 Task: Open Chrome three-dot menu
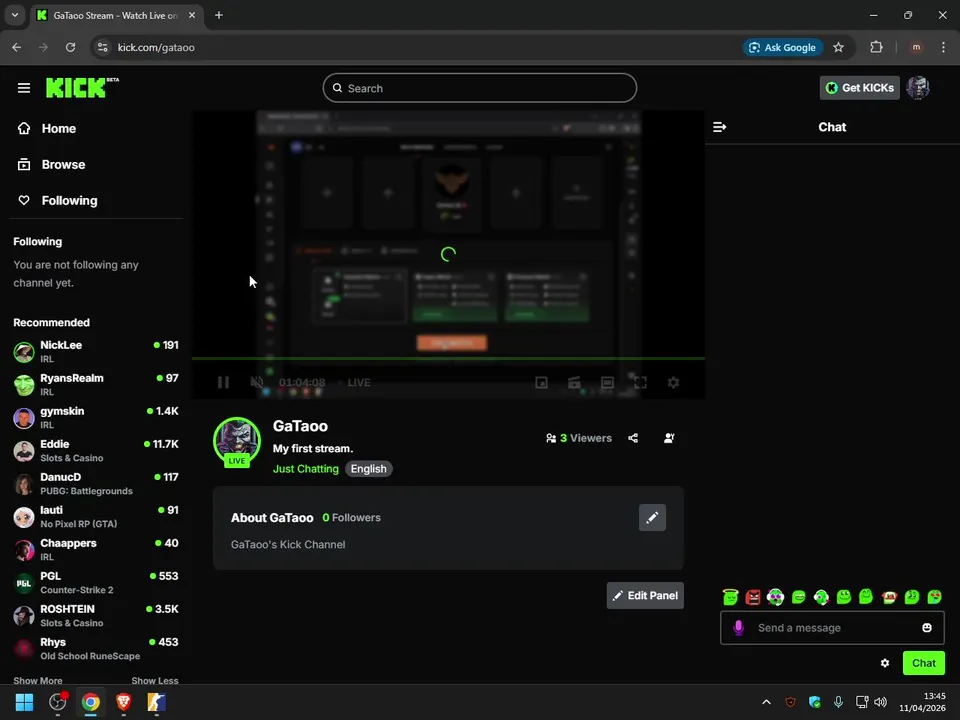click(943, 47)
